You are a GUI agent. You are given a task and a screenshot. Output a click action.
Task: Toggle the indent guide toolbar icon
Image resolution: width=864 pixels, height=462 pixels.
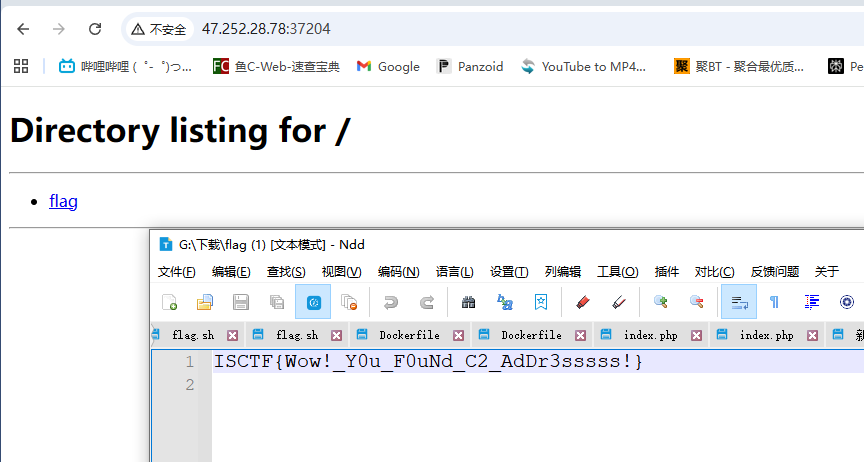click(x=811, y=301)
